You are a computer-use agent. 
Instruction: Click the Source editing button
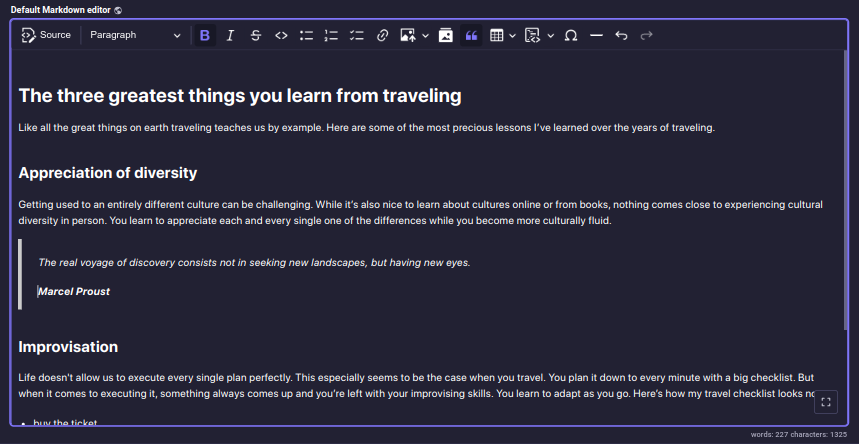click(x=46, y=35)
